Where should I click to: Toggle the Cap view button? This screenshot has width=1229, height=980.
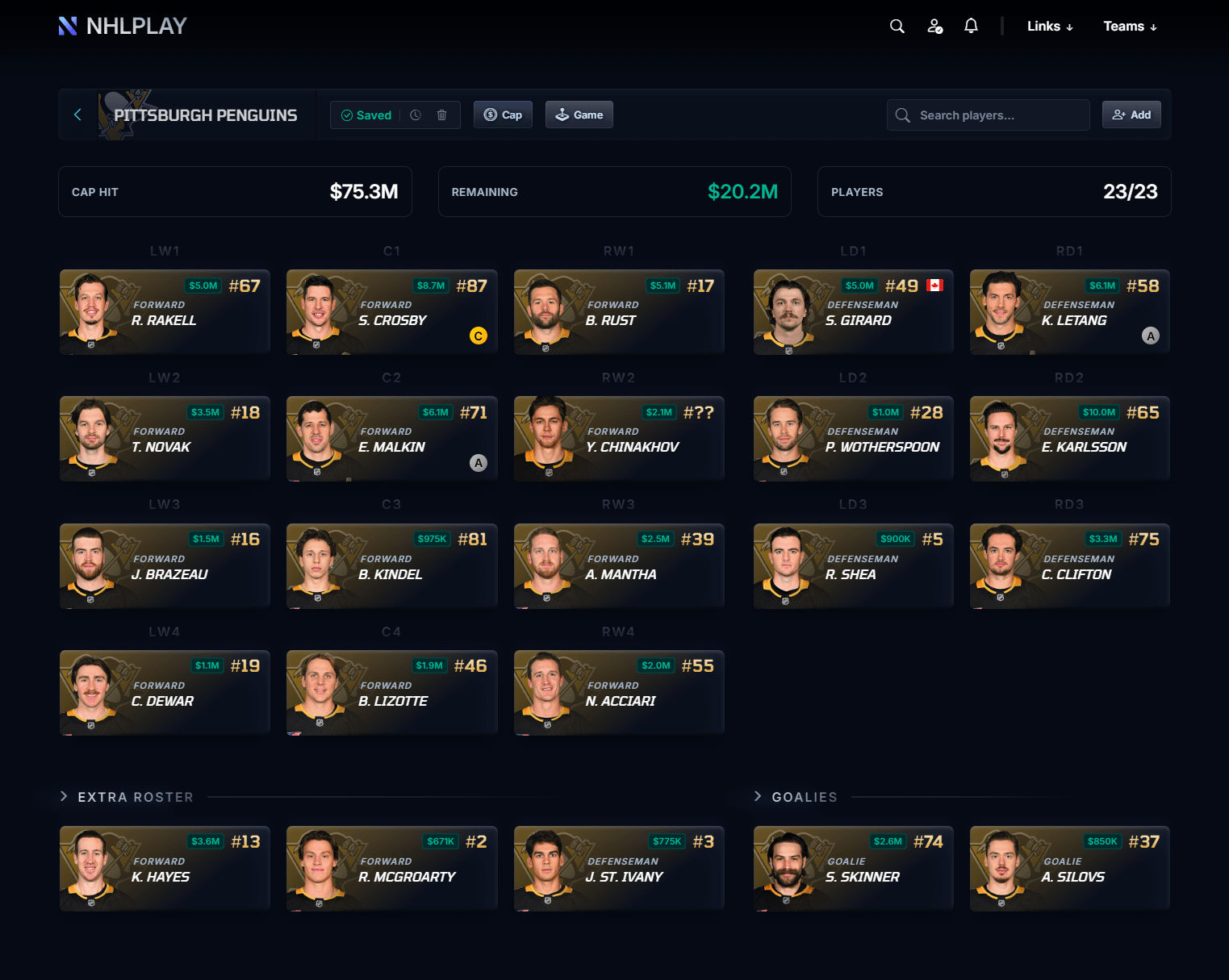pos(503,115)
